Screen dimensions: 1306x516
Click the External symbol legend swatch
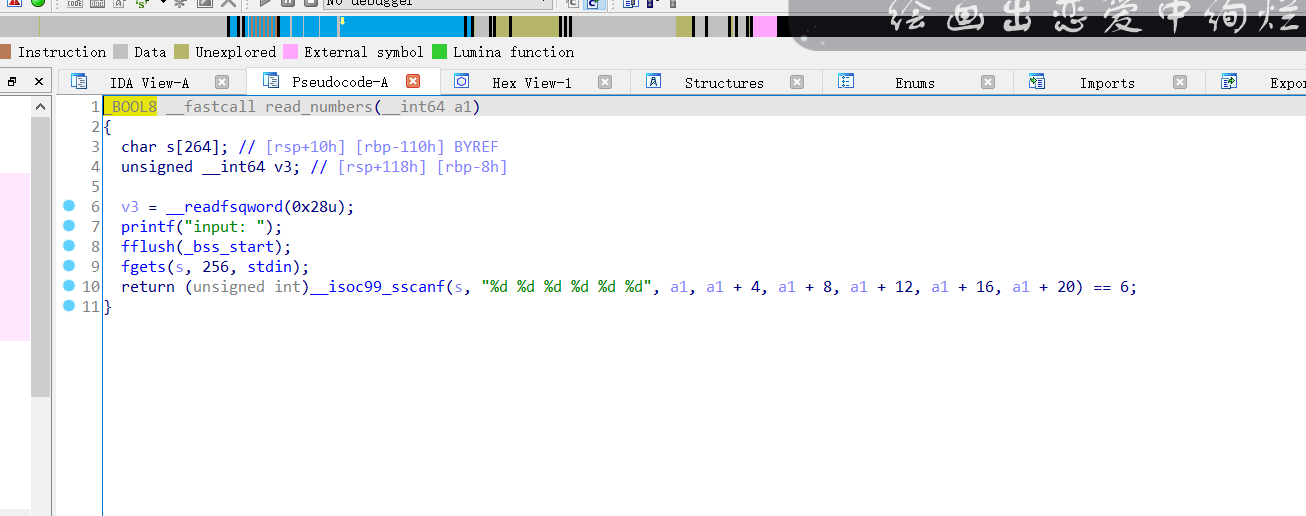[290, 52]
